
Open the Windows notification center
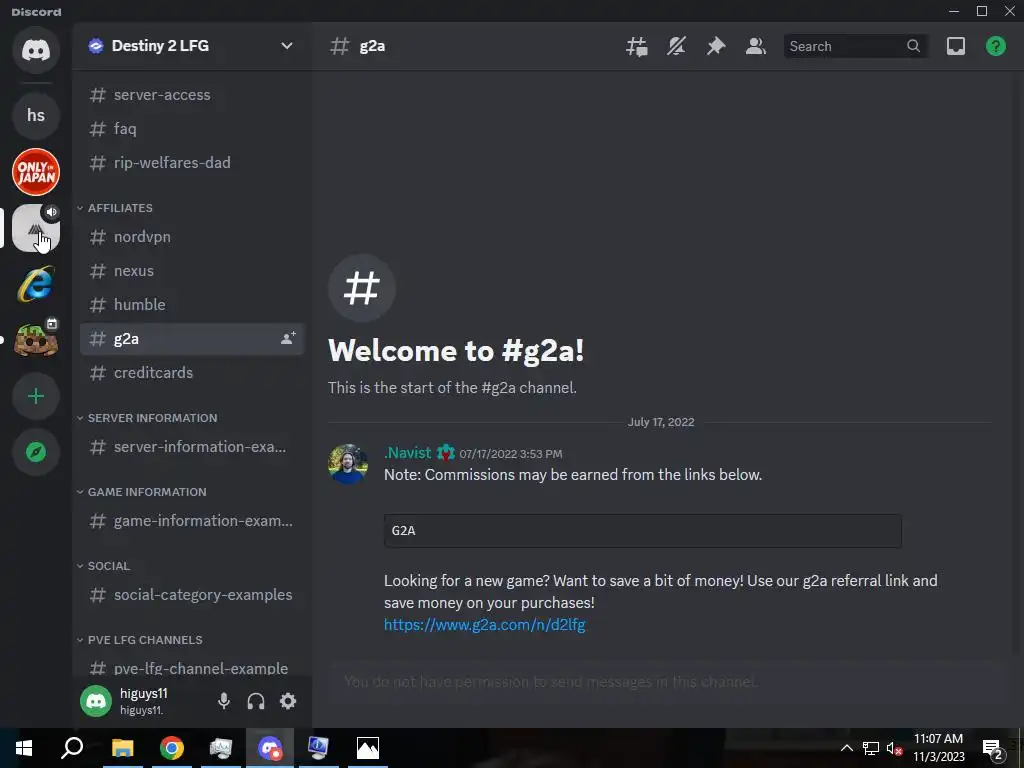click(x=993, y=749)
